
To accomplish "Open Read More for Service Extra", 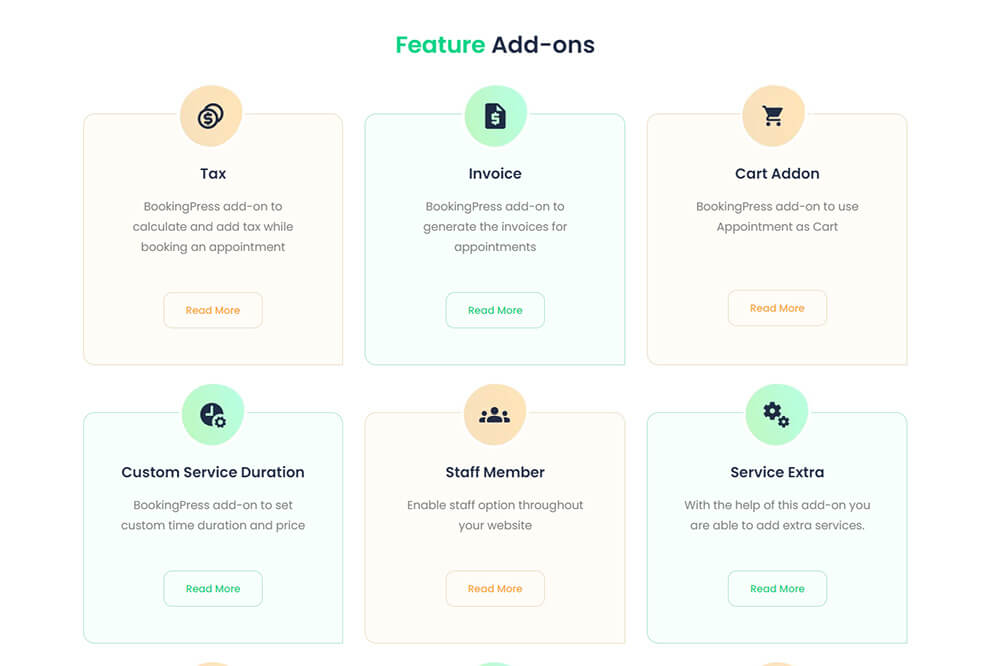I will pos(777,588).
